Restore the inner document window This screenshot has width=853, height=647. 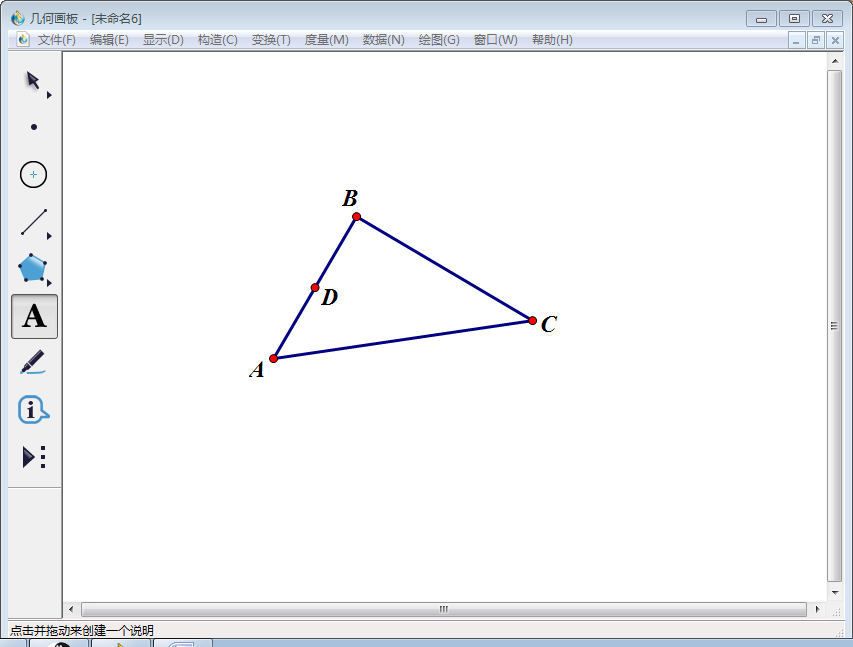tap(815, 40)
